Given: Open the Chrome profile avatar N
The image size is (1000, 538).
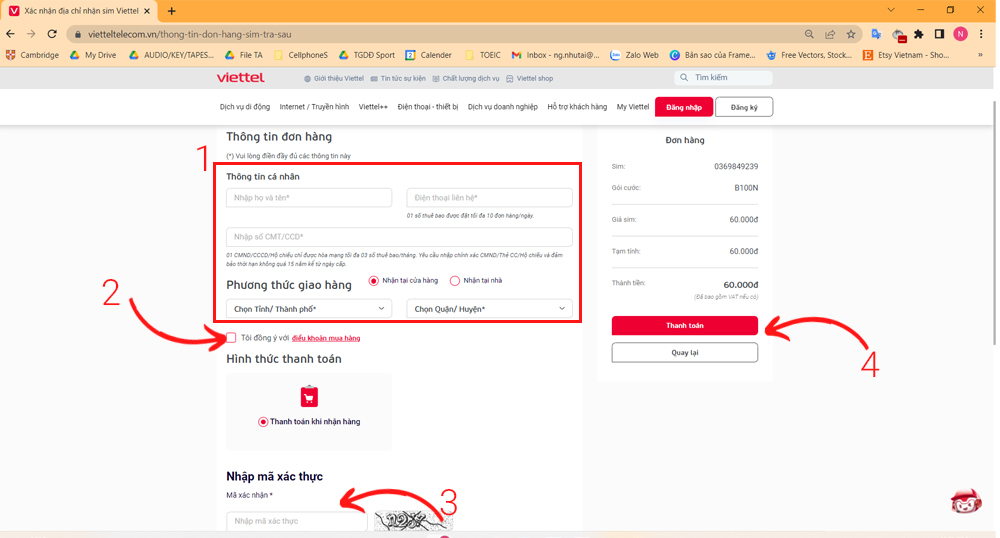Looking at the screenshot, I should pyautogui.click(x=960, y=34).
